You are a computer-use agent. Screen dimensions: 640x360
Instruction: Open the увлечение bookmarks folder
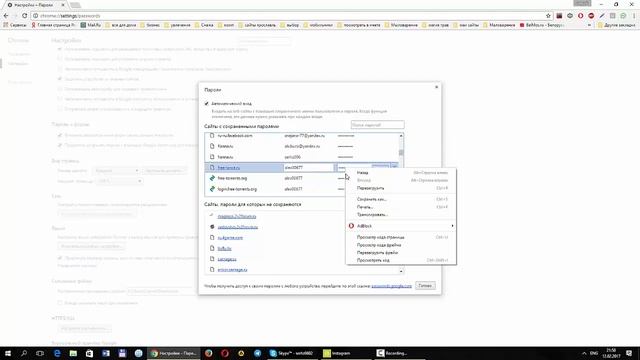(177, 25)
